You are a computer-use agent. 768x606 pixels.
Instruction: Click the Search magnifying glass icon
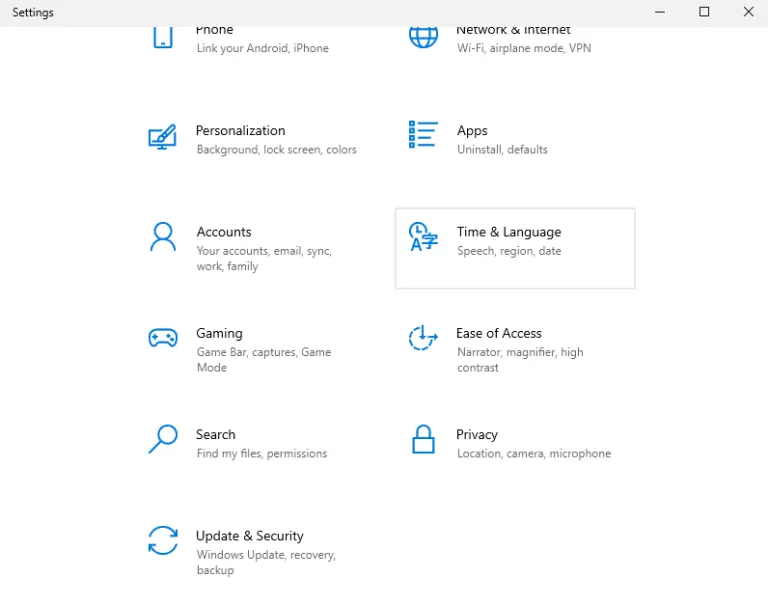(x=163, y=439)
